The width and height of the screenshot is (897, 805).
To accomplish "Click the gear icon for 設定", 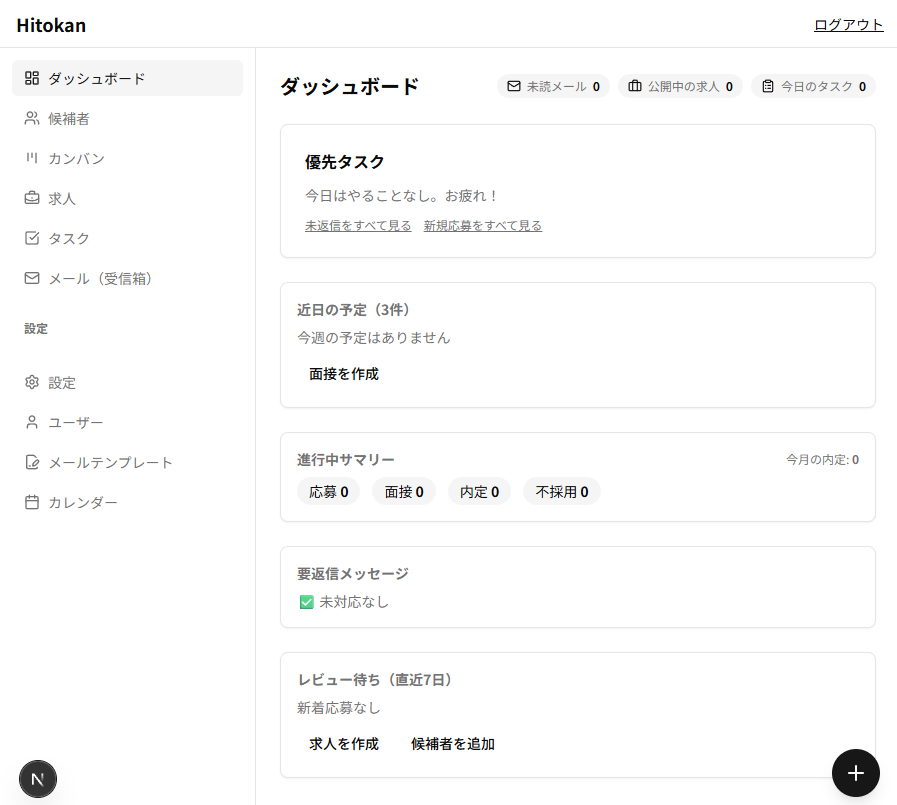I will [32, 382].
